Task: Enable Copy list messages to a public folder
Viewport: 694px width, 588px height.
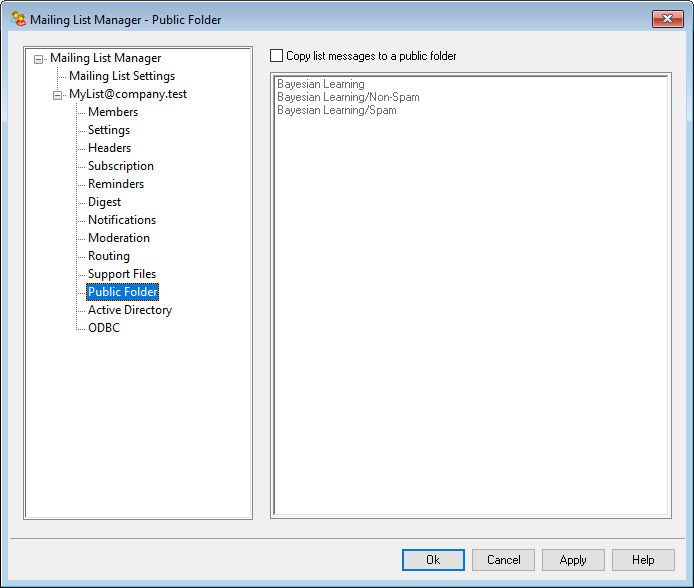Action: pos(277,56)
